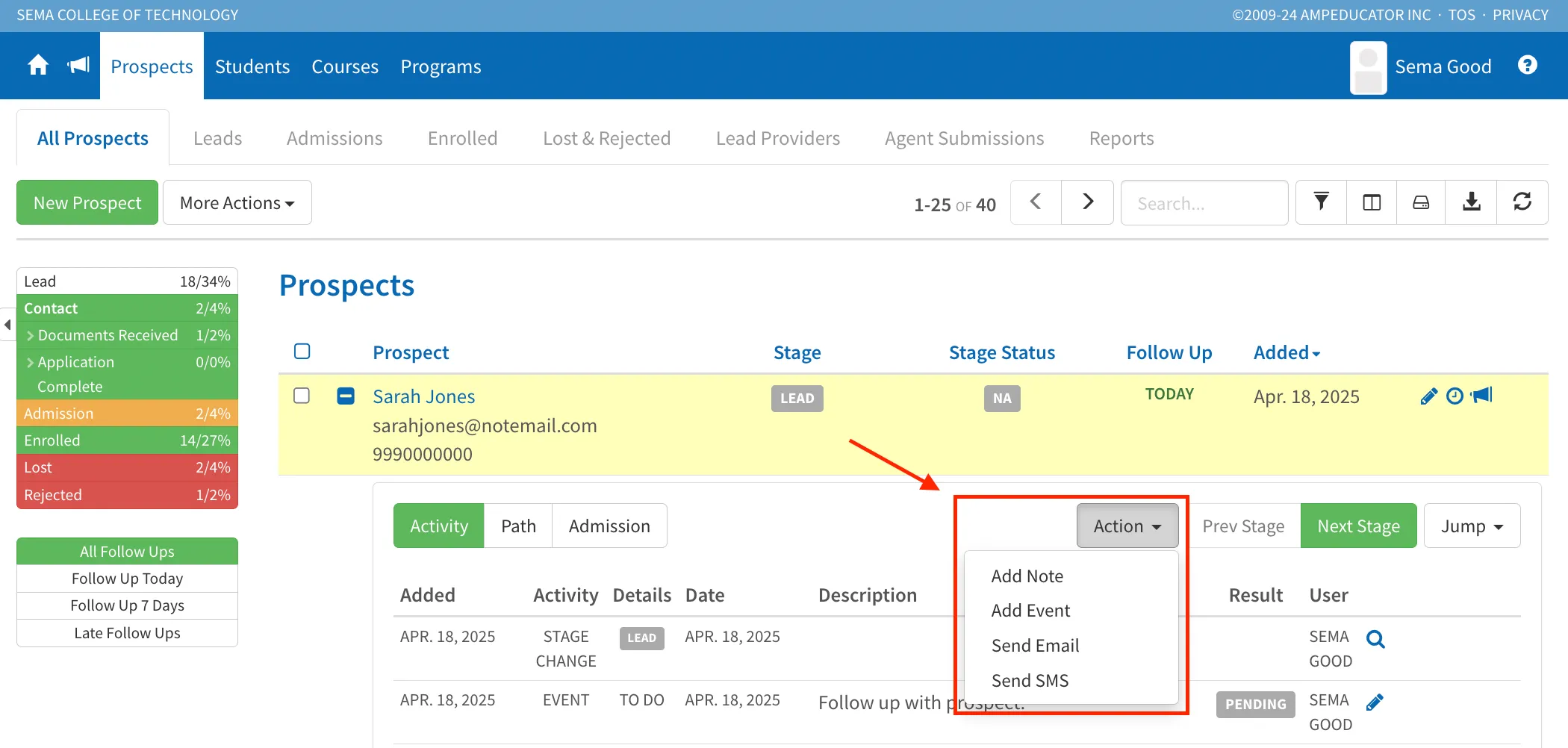
Task: Click Follow Up Today filter
Action: tap(128, 579)
